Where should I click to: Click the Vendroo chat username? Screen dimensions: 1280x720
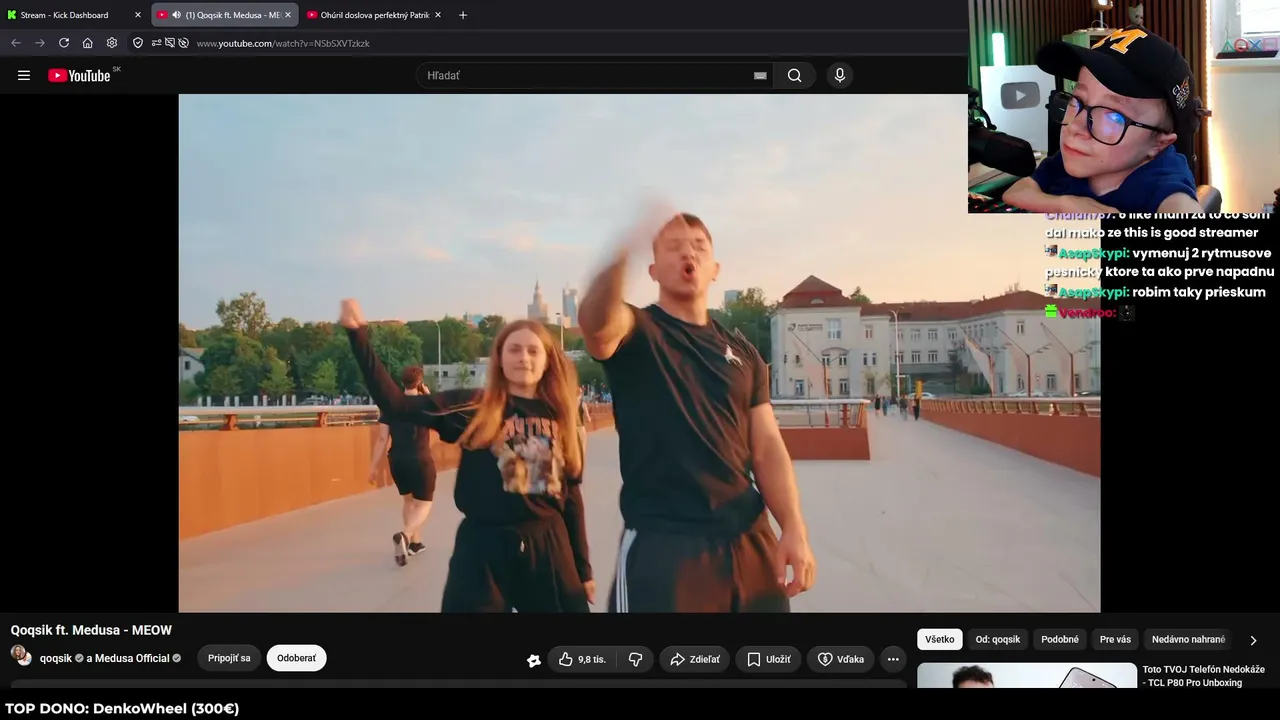(1087, 312)
